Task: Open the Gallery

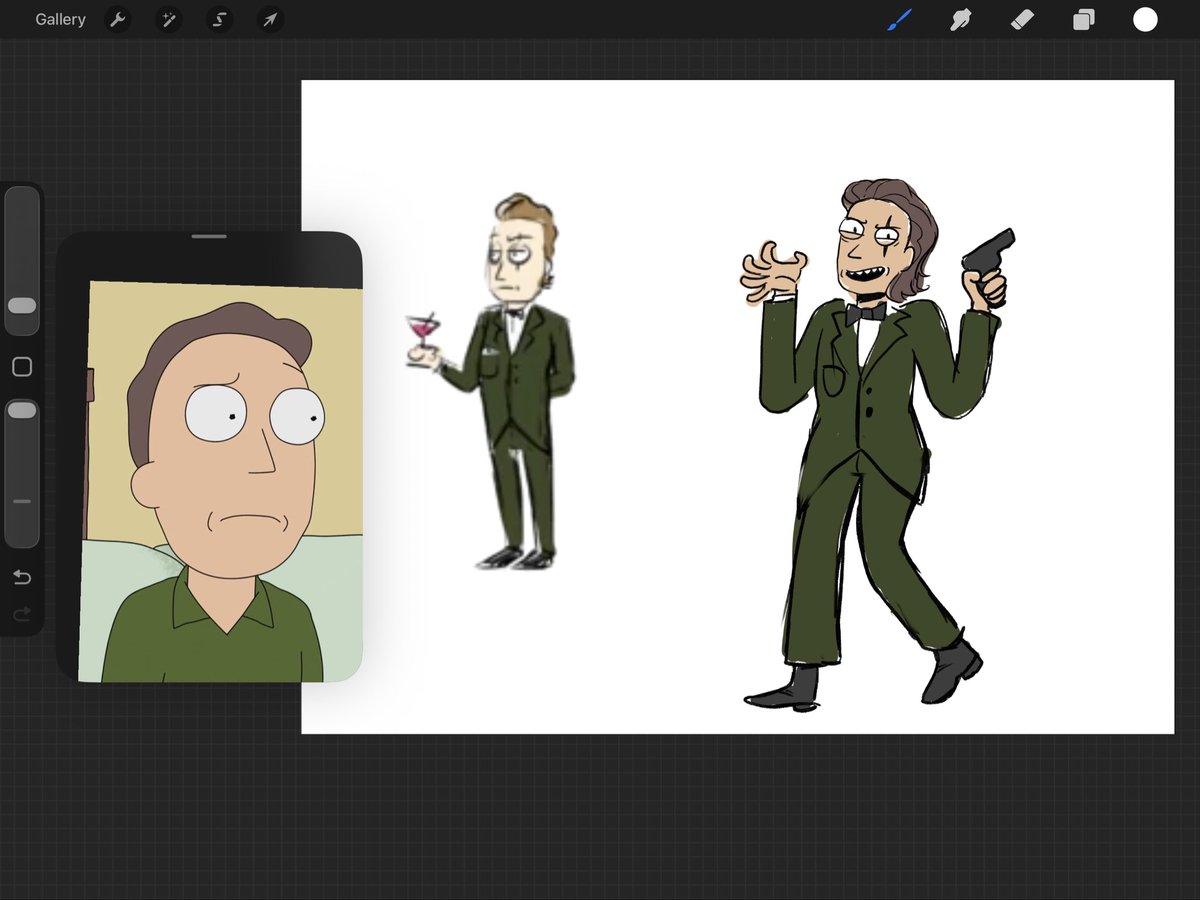Action: [x=60, y=20]
